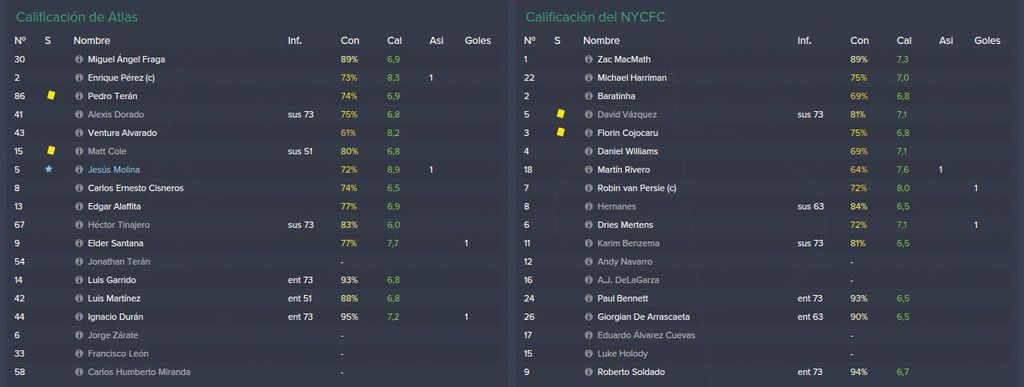
Task: Sort NYCFC table by Nombre header
Action: [601, 40]
